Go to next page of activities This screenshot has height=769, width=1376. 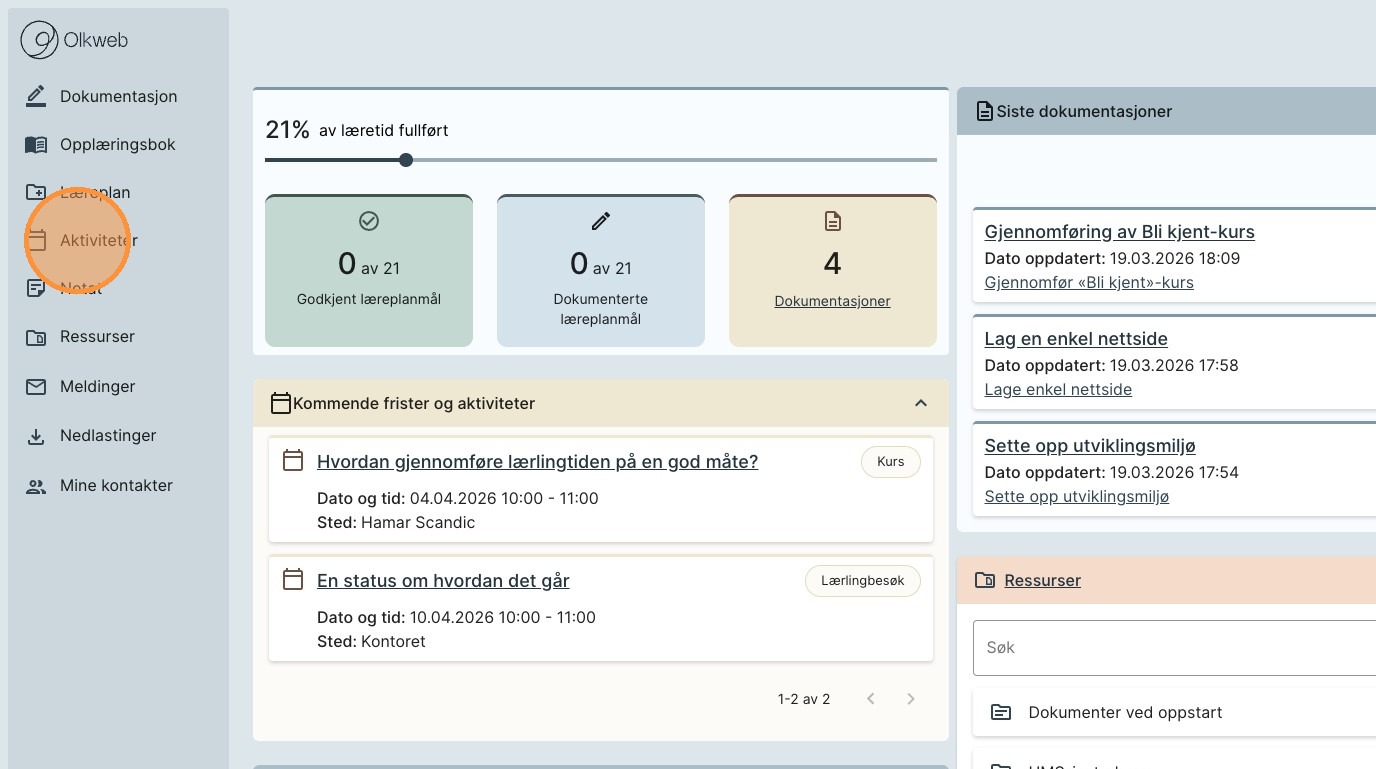[x=910, y=699]
